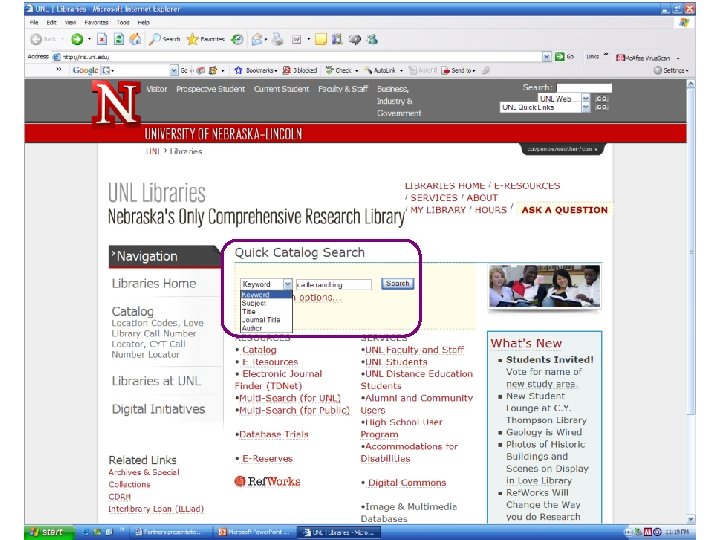
Task: Open the Help menu
Action: pos(144,22)
